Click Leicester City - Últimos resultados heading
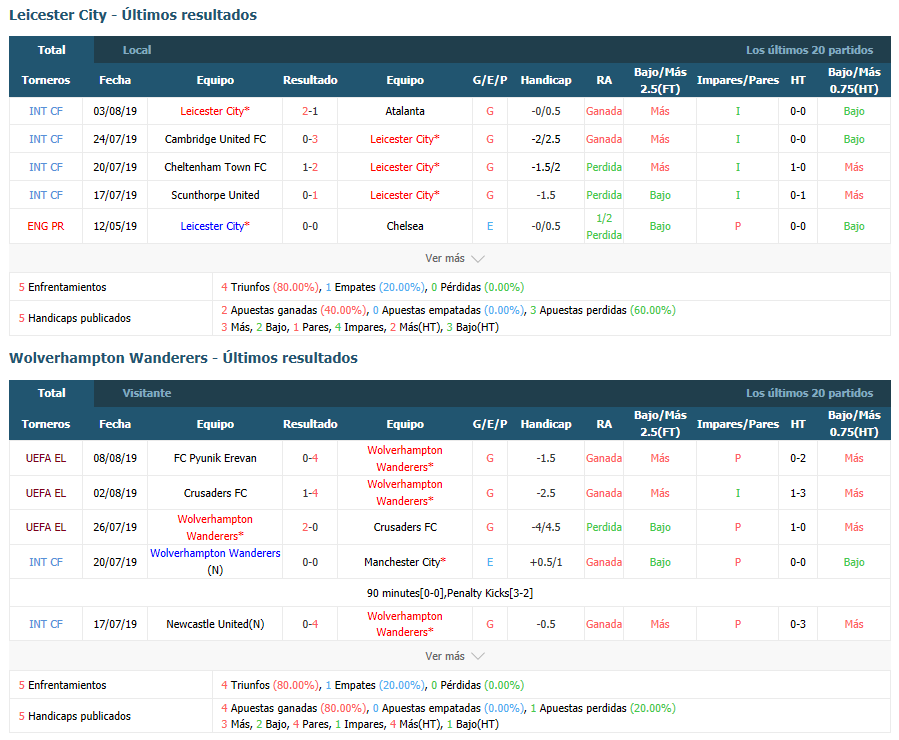Image resolution: width=899 pixels, height=740 pixels. click(133, 15)
